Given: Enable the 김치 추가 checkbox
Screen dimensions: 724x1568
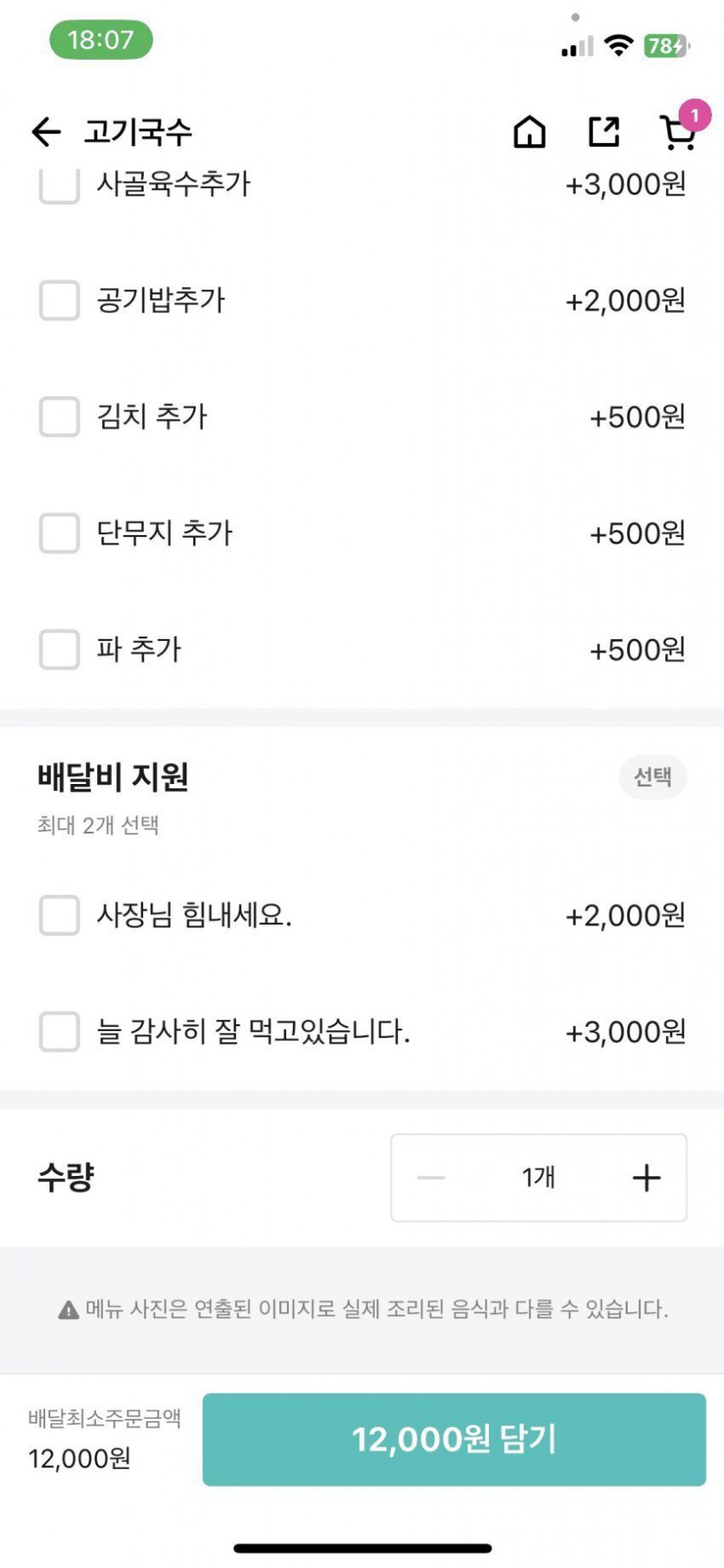Looking at the screenshot, I should pyautogui.click(x=59, y=416).
